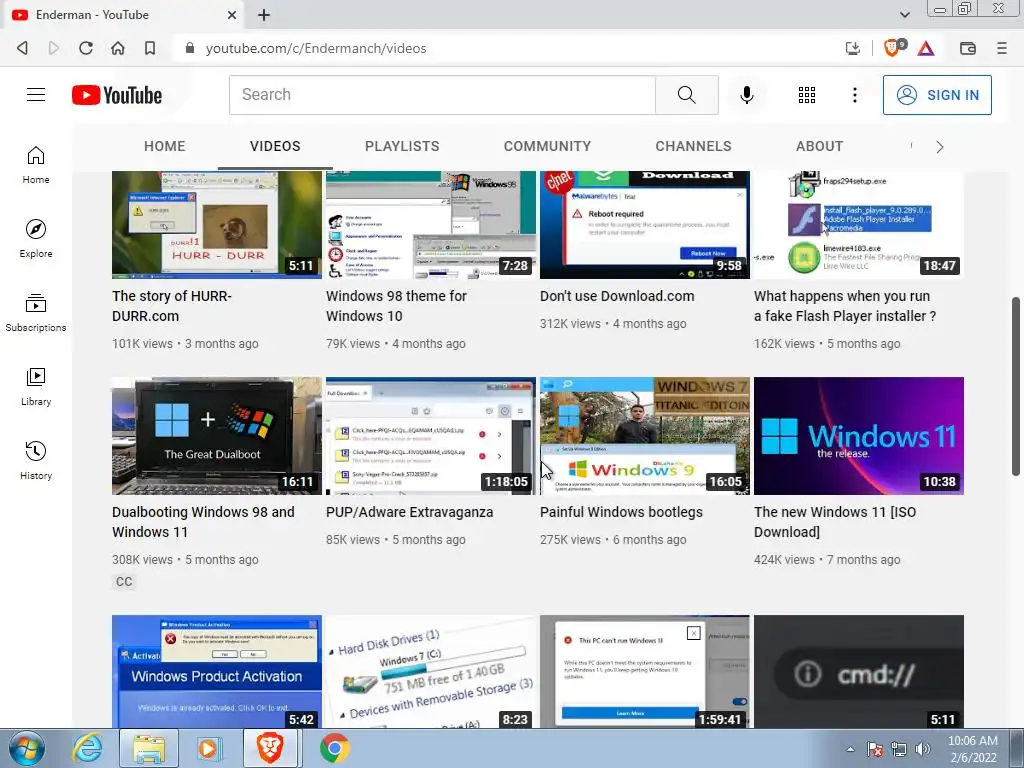The image size is (1024, 768).
Task: Open Windows Explorer from the taskbar
Action: point(149,748)
